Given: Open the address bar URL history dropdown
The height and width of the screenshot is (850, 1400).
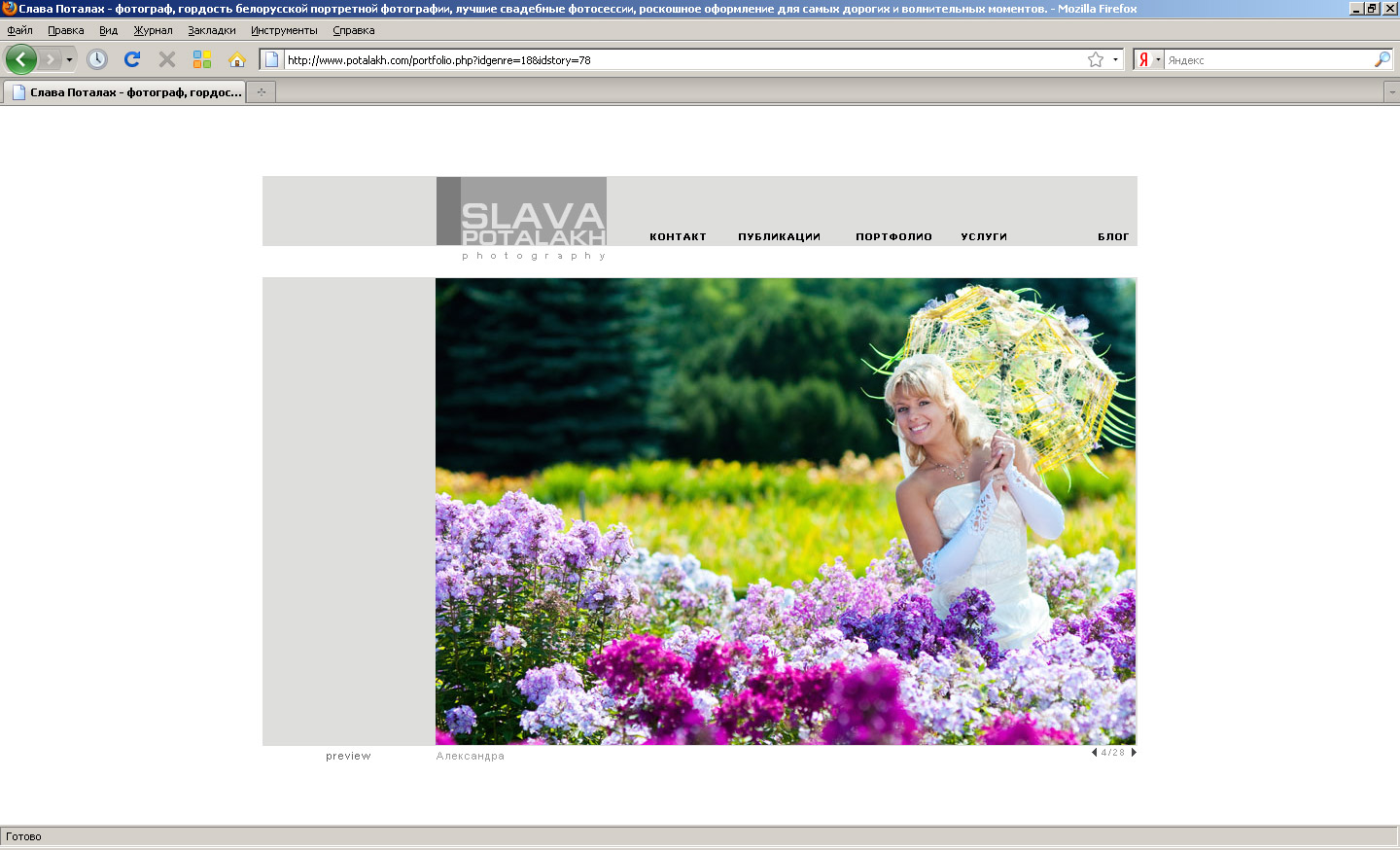Looking at the screenshot, I should [1115, 59].
